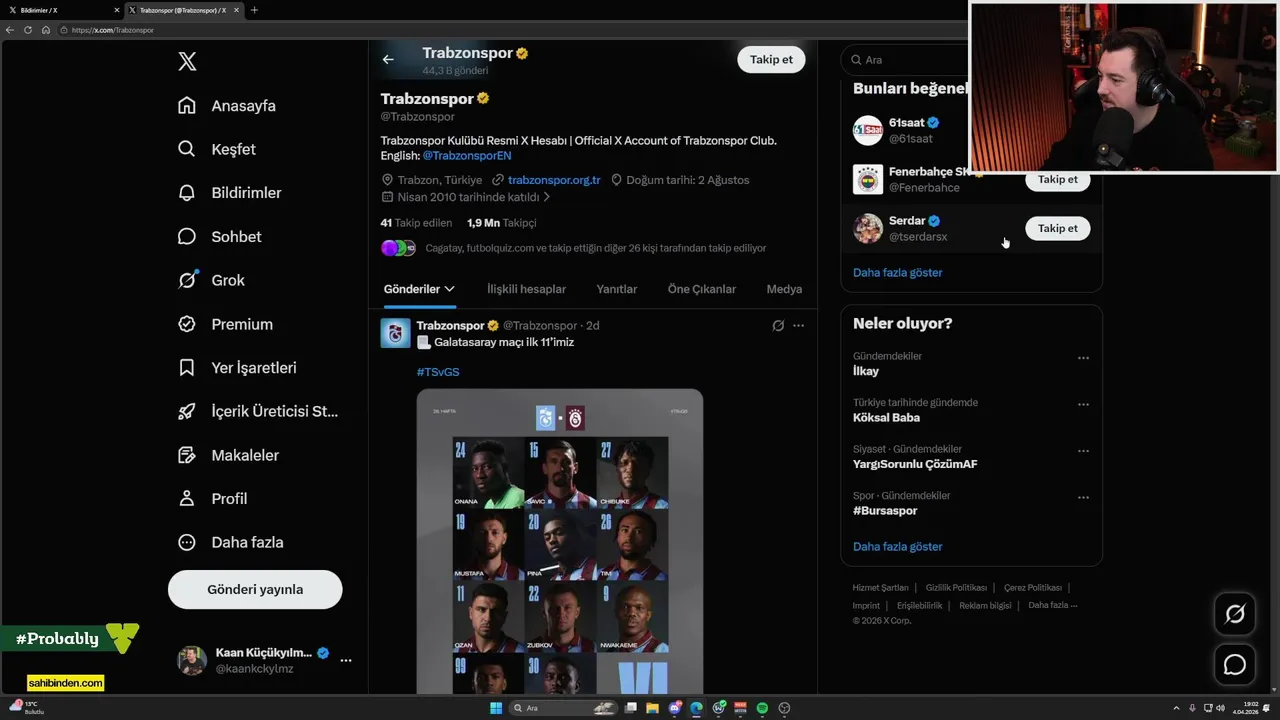This screenshot has height=720, width=1280.
Task: Open Sohbet messages
Action: coord(219,237)
